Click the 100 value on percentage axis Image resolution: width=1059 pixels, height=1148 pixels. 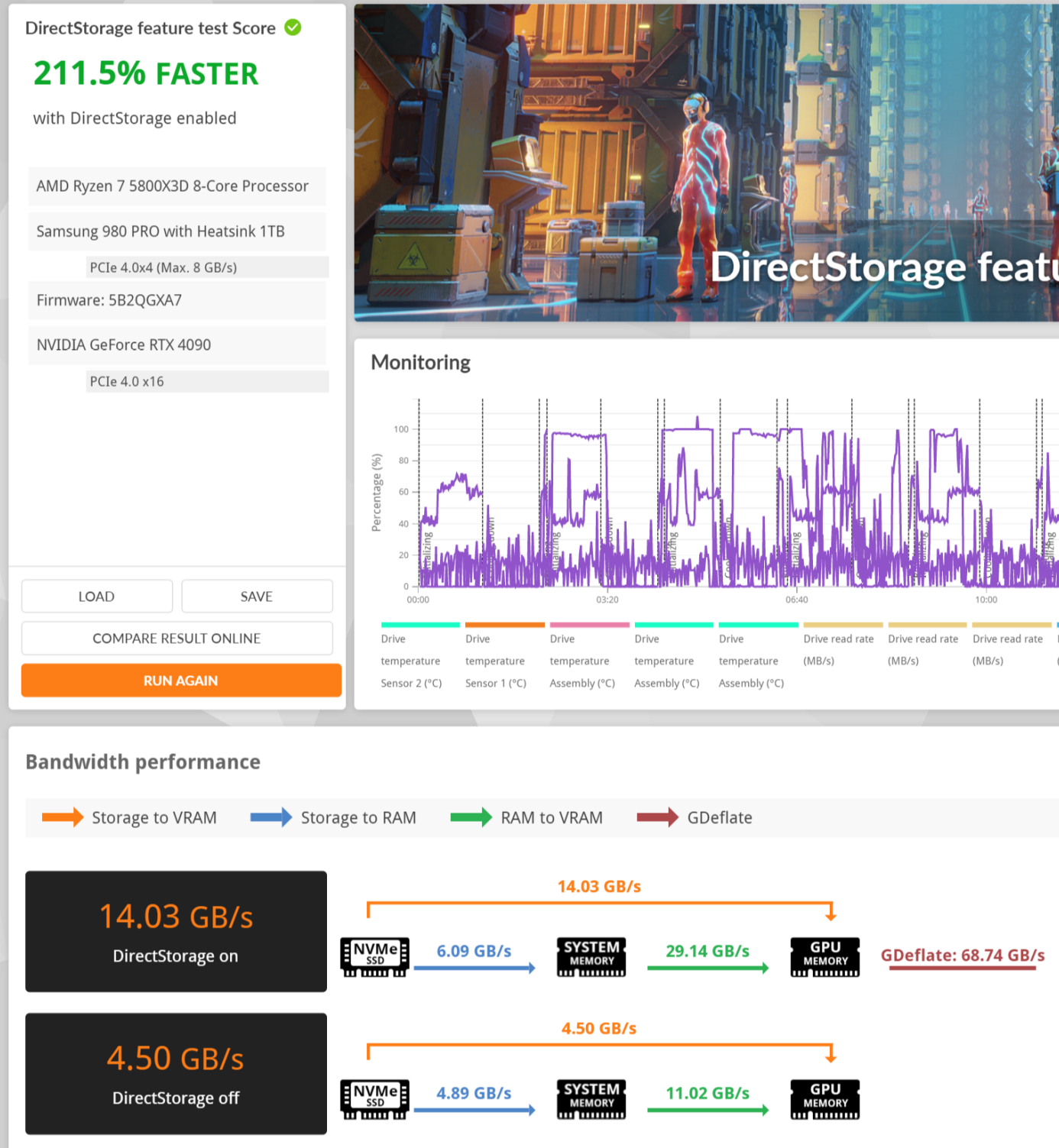(x=401, y=429)
